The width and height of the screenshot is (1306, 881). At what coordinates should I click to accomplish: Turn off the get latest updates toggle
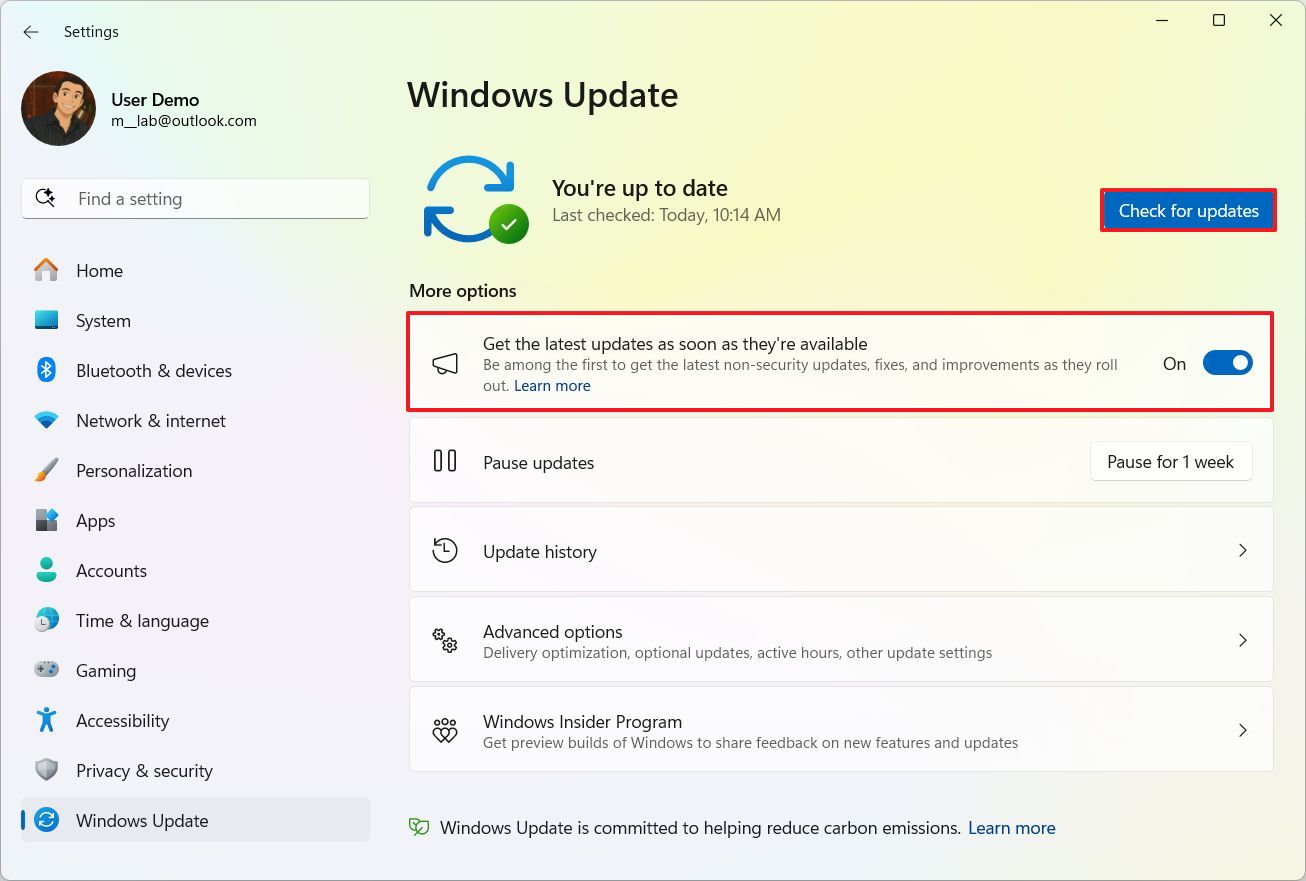tap(1227, 364)
